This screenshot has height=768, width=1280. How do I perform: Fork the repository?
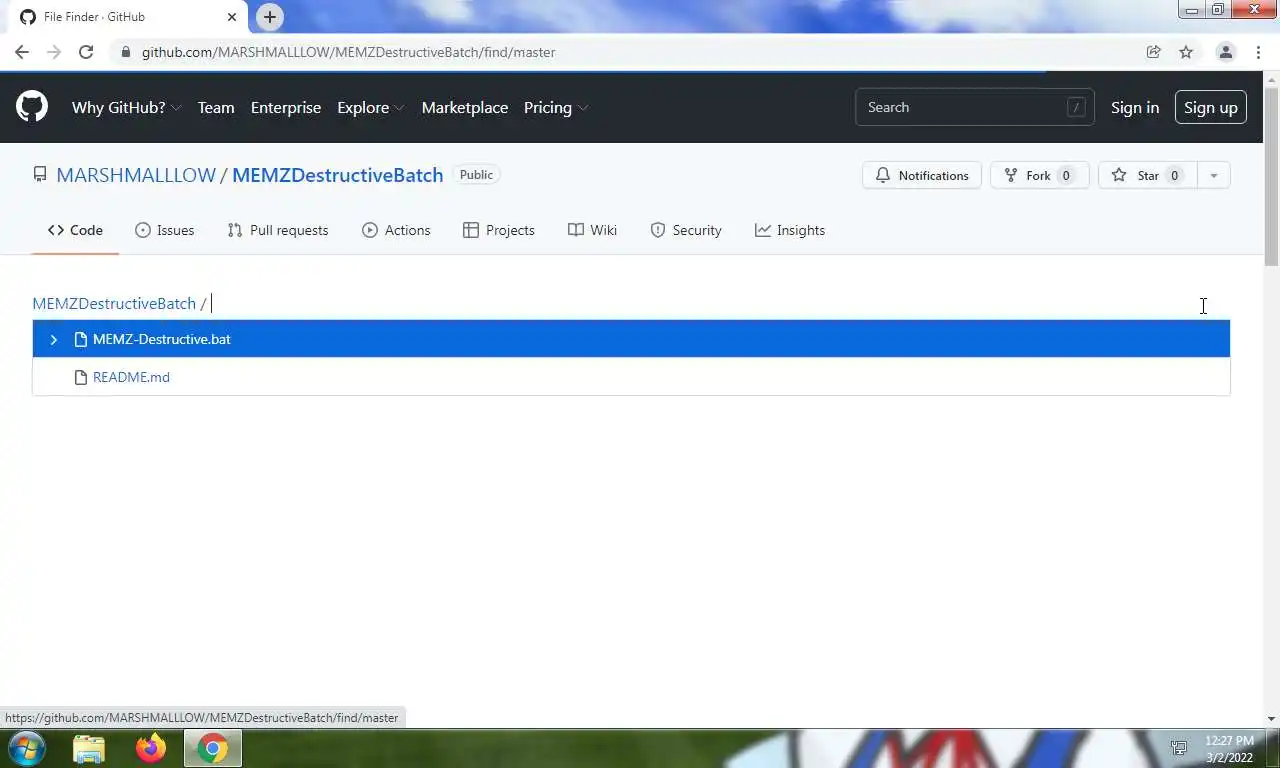1039,175
